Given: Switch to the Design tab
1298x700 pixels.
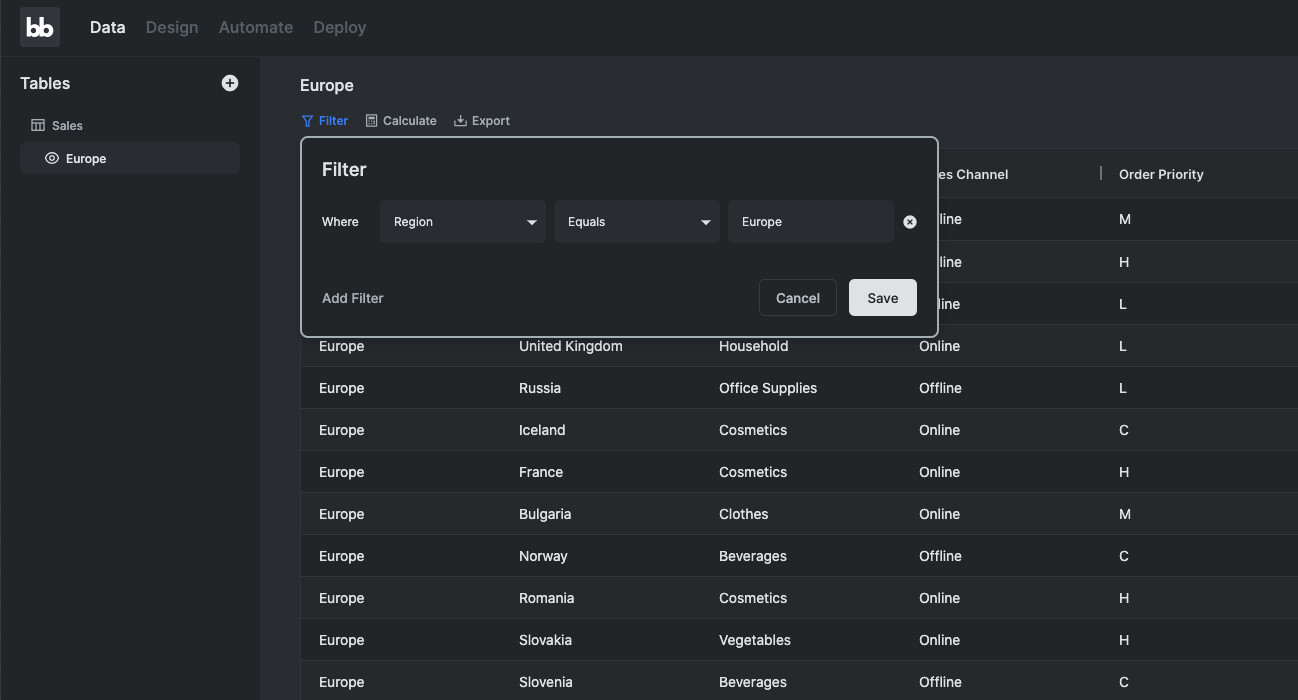Looking at the screenshot, I should [172, 27].
